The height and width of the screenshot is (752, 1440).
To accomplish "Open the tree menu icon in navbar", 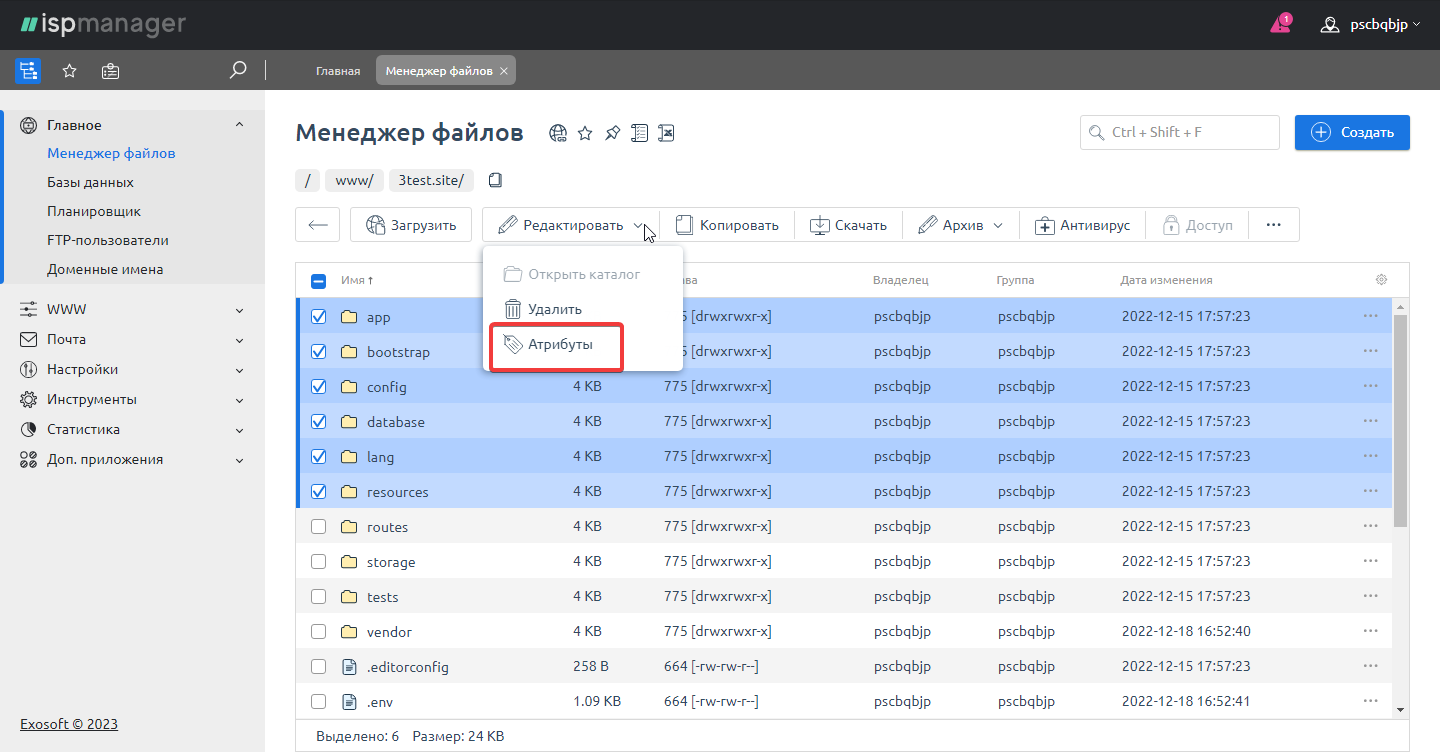I will pyautogui.click(x=28, y=70).
